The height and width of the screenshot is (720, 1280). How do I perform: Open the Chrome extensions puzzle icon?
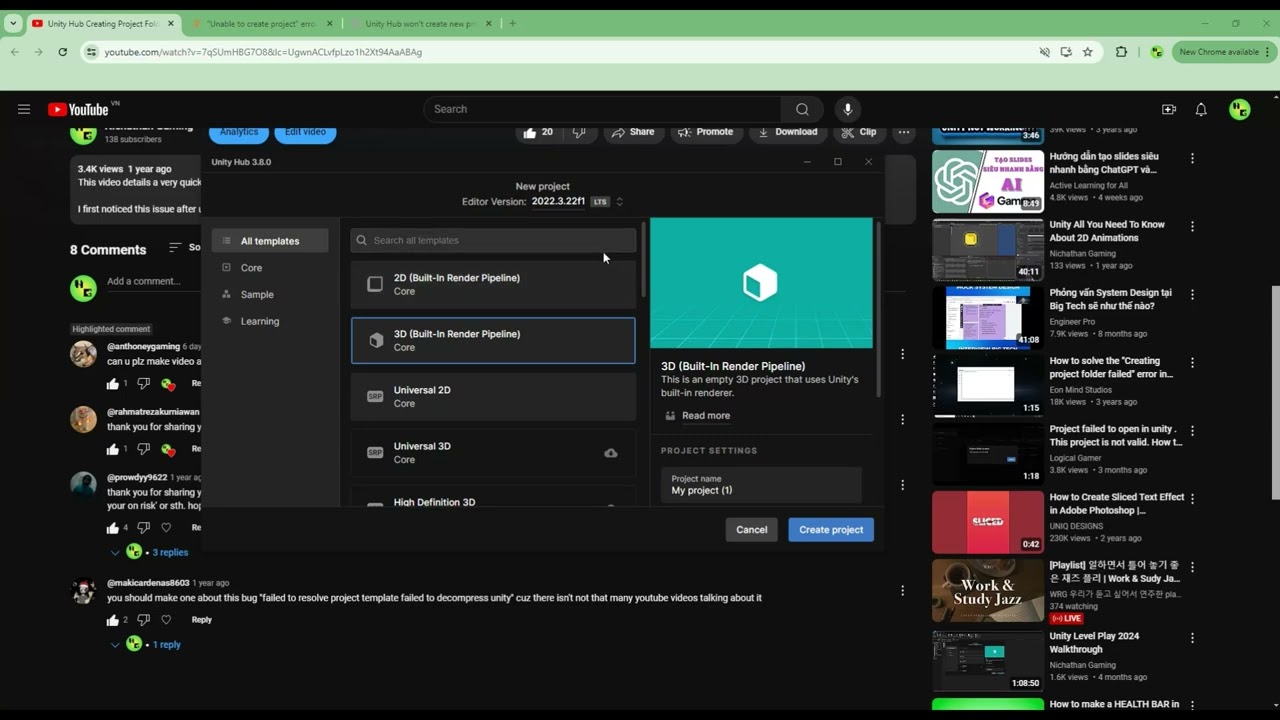coord(1121,52)
